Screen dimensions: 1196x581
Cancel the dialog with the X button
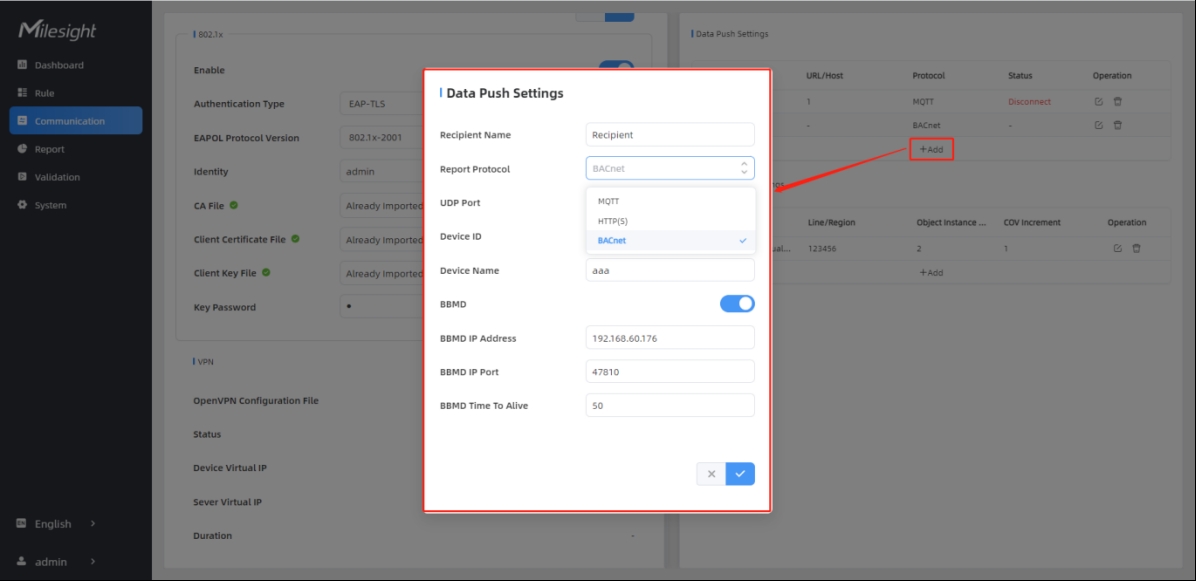711,474
